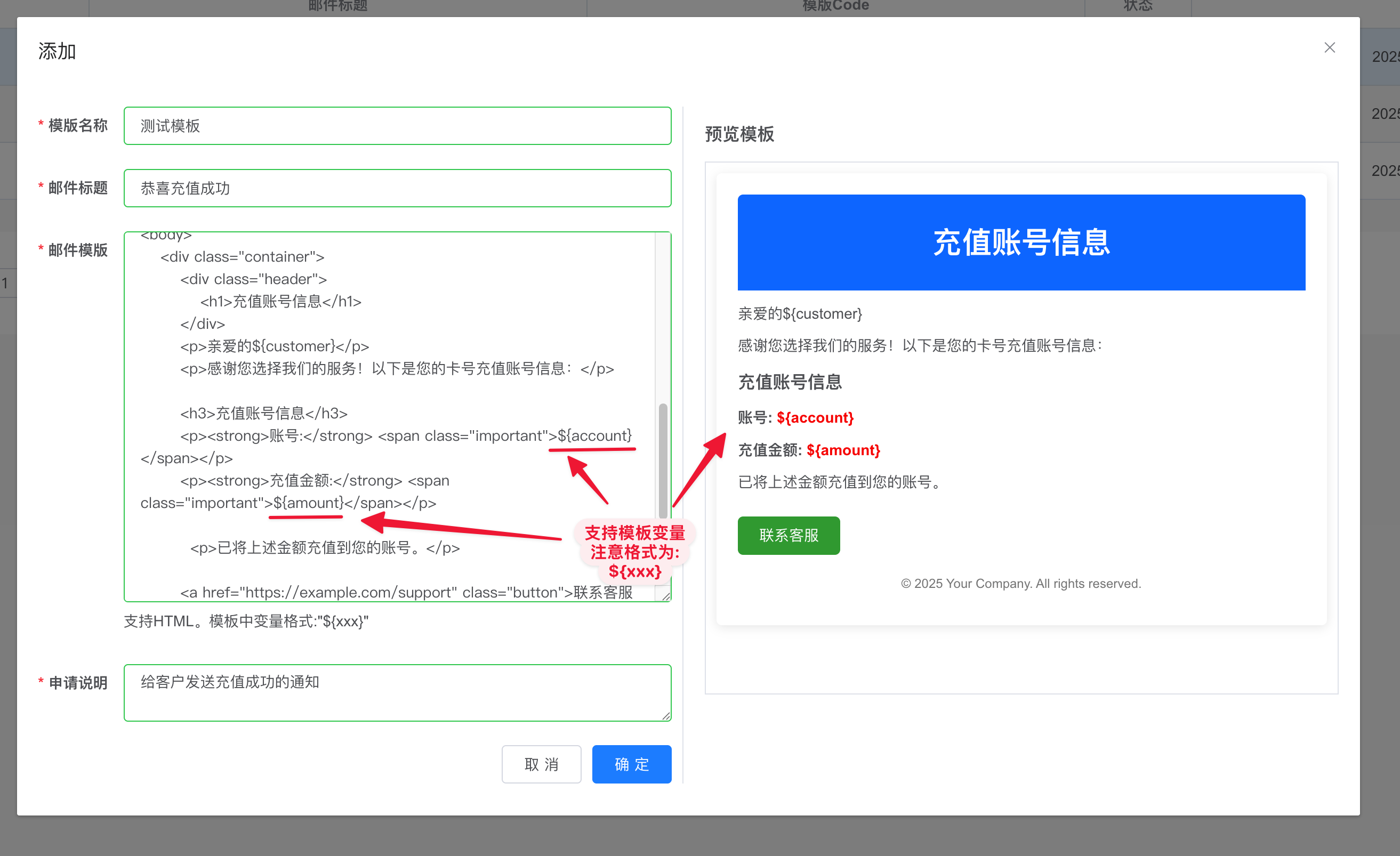Click the resize handle of 申请说明 textarea
The width and height of the screenshot is (1400, 856).
click(x=665, y=715)
